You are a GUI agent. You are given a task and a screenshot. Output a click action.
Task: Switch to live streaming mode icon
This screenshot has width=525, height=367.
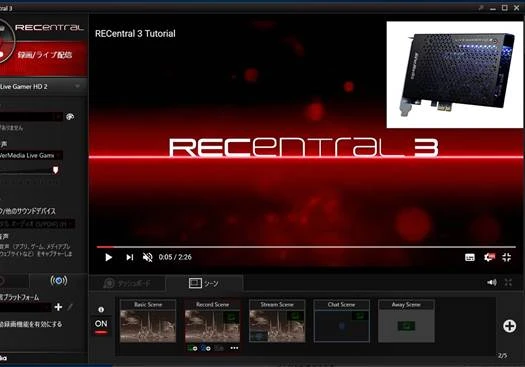tap(59, 280)
